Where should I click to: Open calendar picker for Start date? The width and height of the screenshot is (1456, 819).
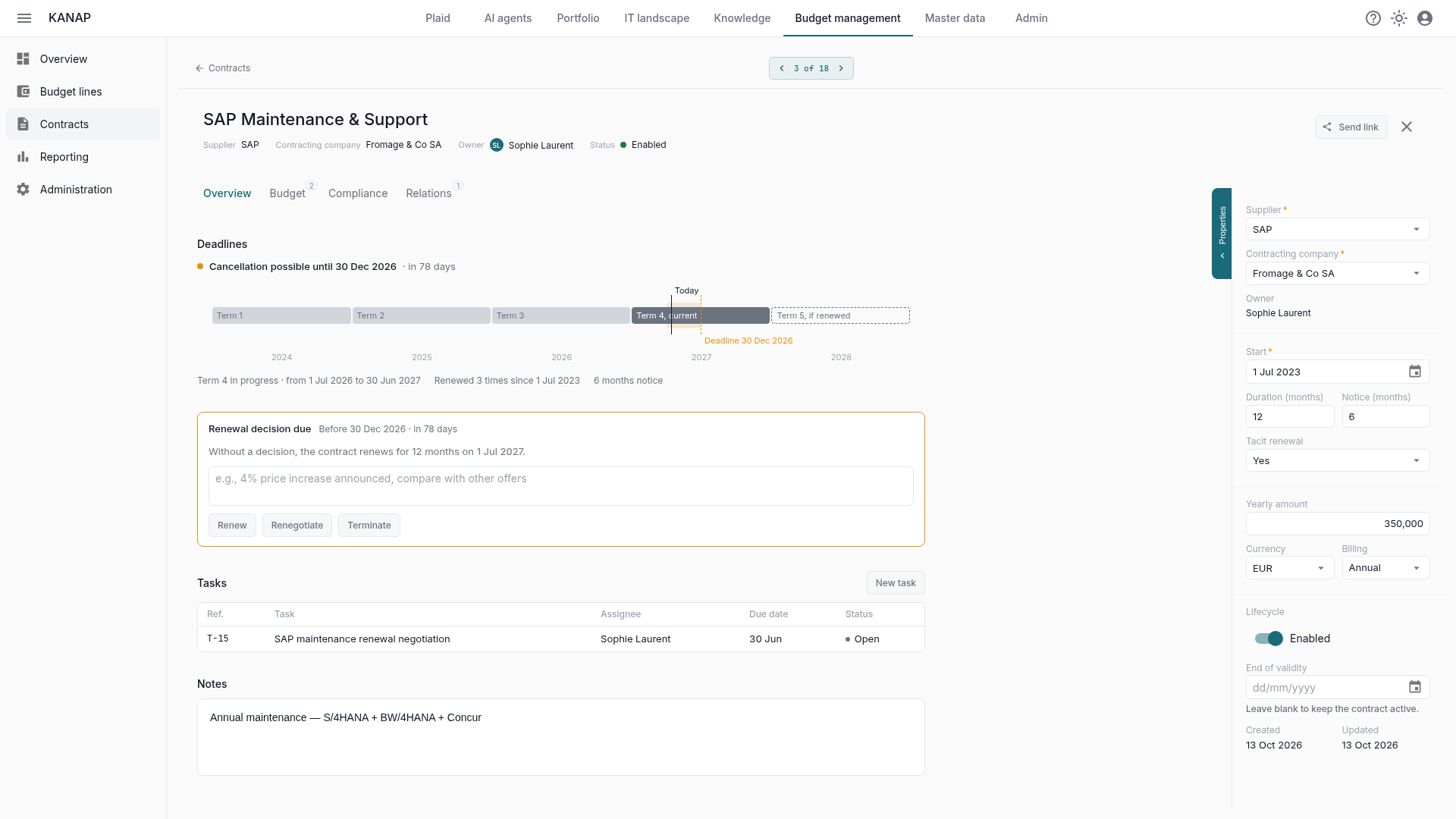point(1415,372)
